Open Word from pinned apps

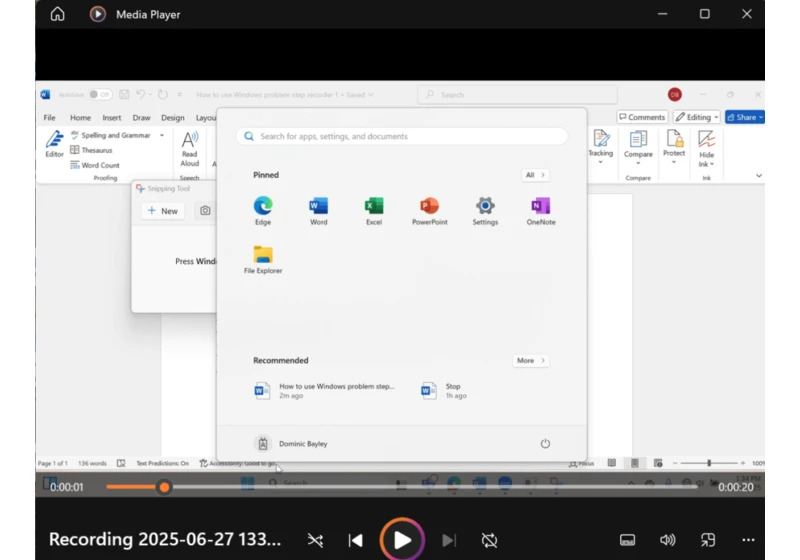click(318, 211)
